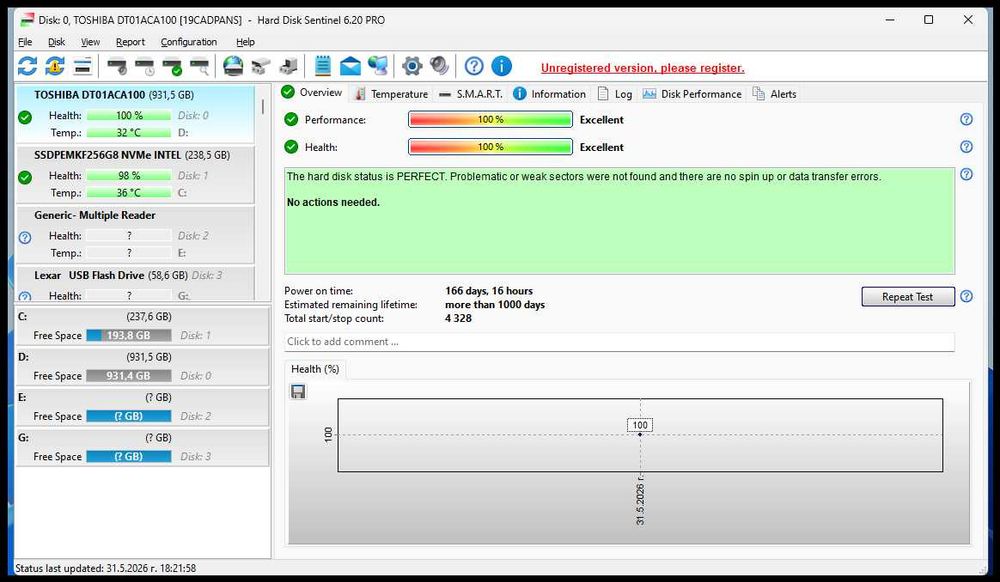1000x582 pixels.
Task: Click the SSDPEMKF256G8 Health 98 % value
Action: coord(128,175)
